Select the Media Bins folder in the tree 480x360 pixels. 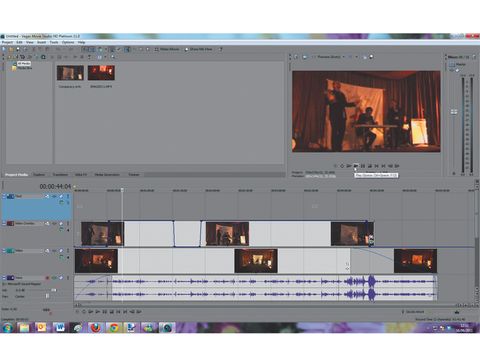pyautogui.click(x=23, y=68)
